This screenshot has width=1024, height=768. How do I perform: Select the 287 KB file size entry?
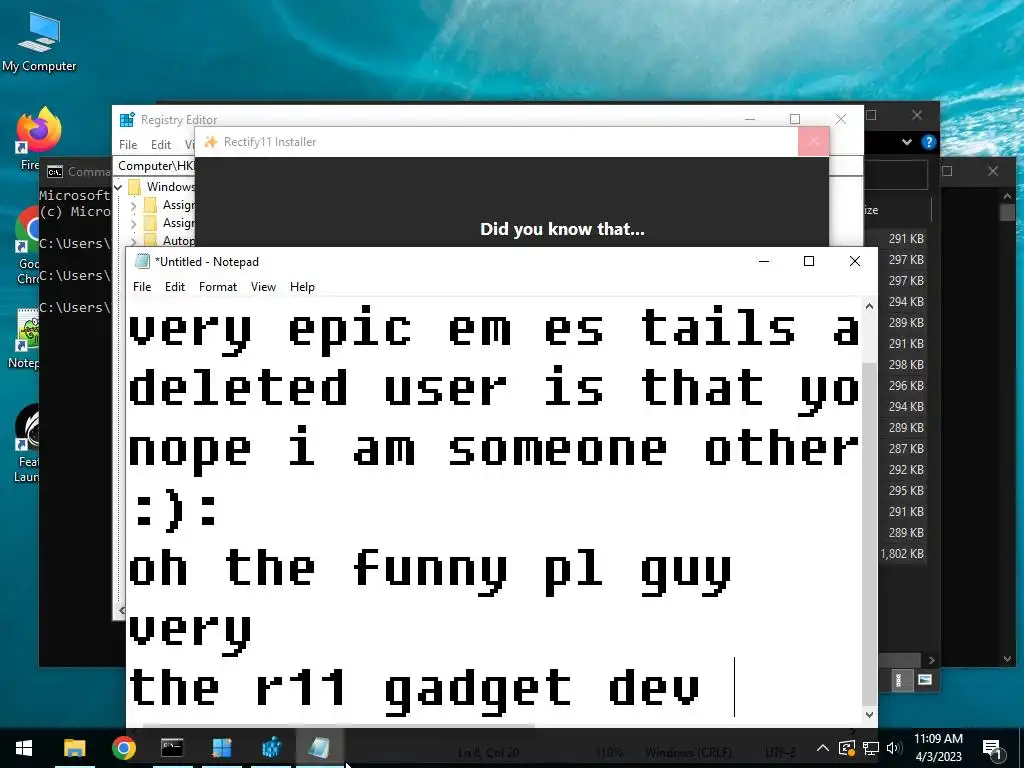[x=906, y=449]
